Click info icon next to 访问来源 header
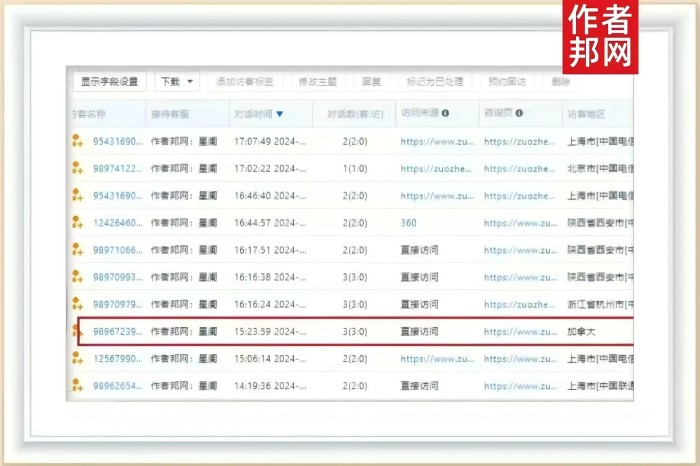700x466 pixels. tap(446, 114)
